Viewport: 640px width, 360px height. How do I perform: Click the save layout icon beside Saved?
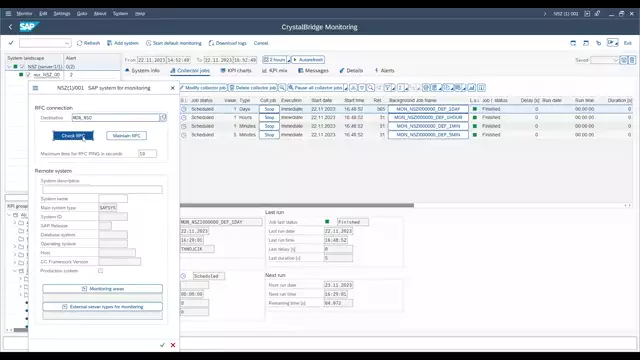click(624, 60)
